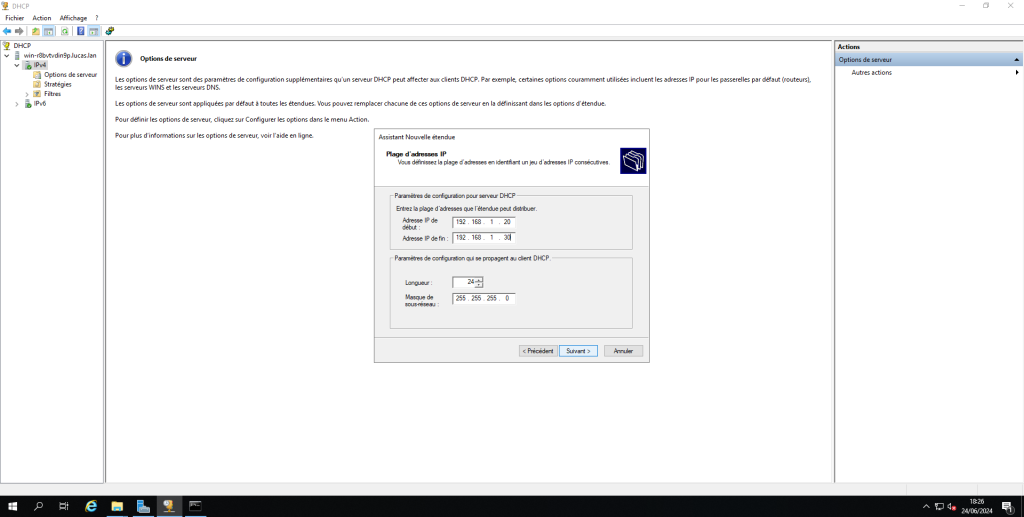Open the Affichage menu
The height and width of the screenshot is (517, 1024).
[x=73, y=18]
